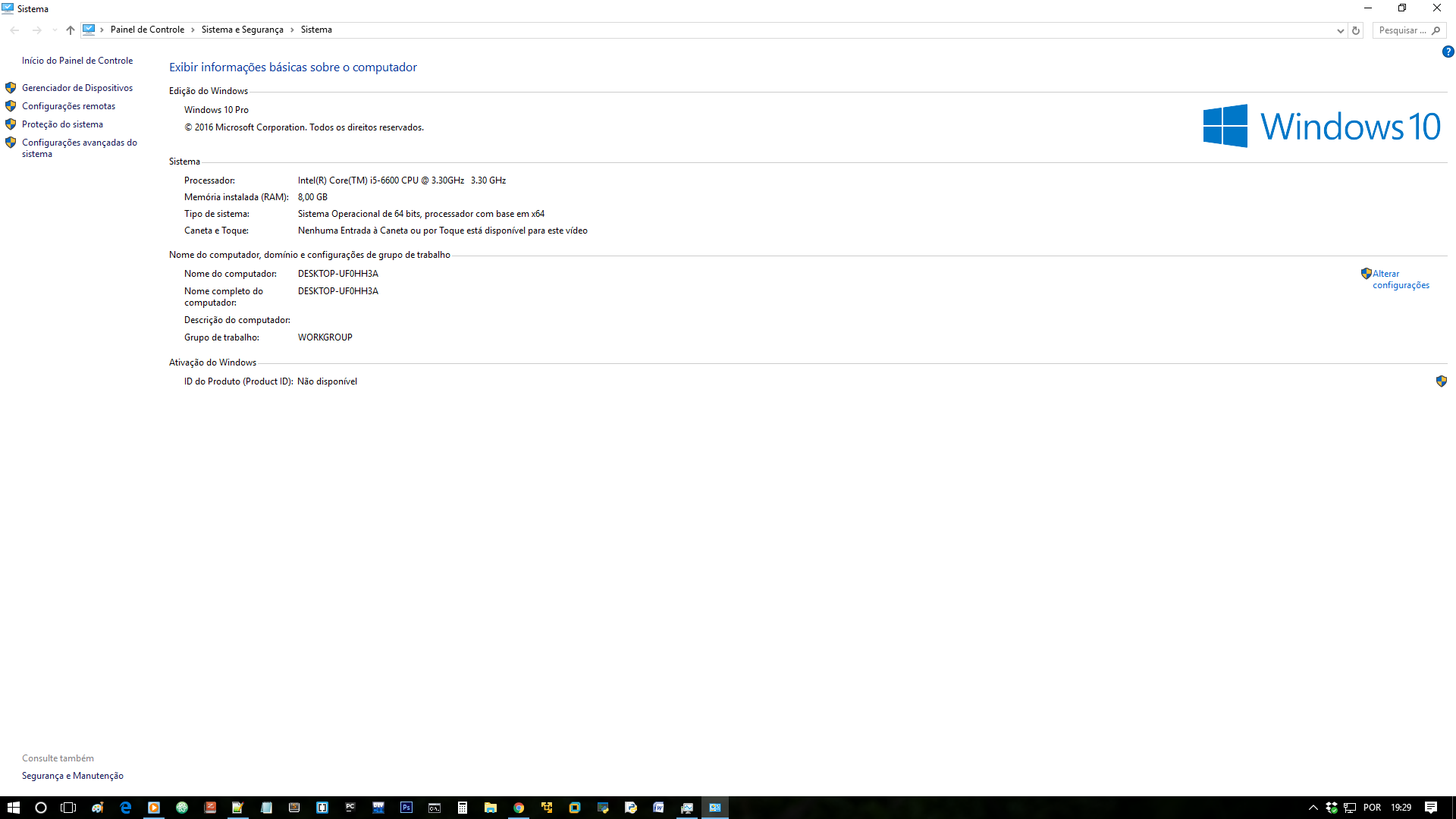Image resolution: width=1456 pixels, height=819 pixels.
Task: Open Task View in taskbar
Action: coord(68,808)
